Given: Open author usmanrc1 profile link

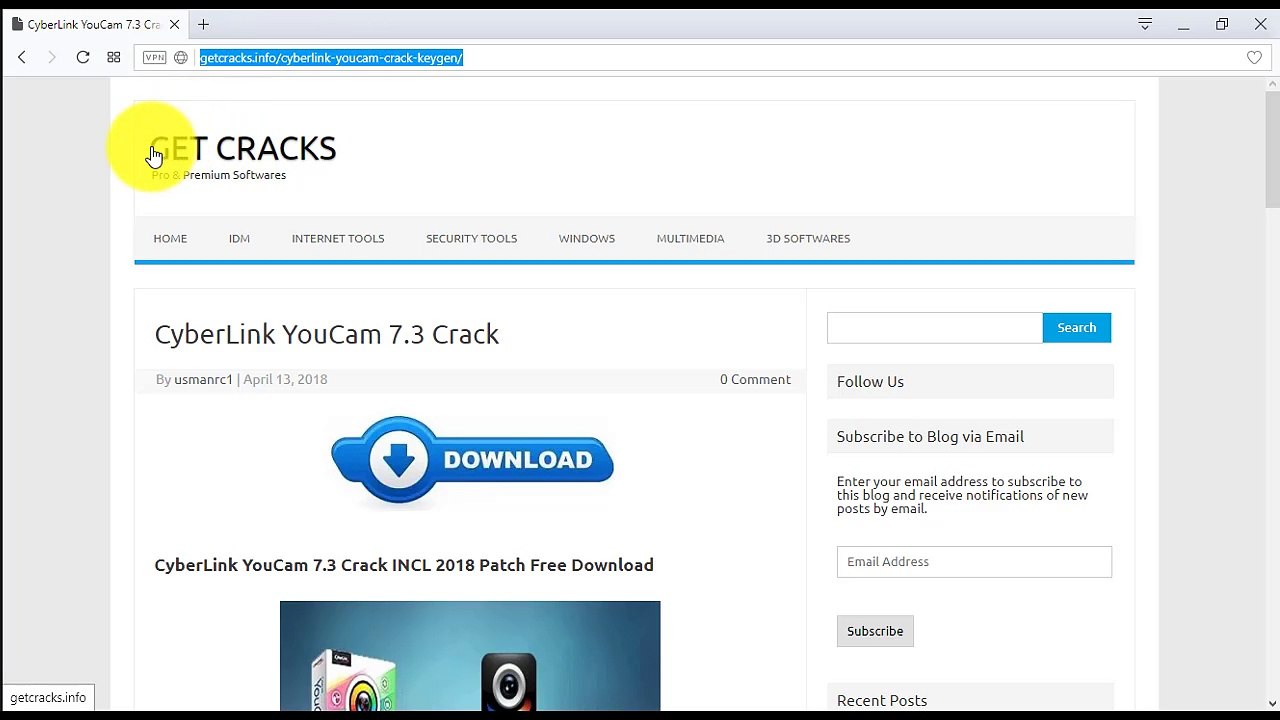Looking at the screenshot, I should click(203, 379).
